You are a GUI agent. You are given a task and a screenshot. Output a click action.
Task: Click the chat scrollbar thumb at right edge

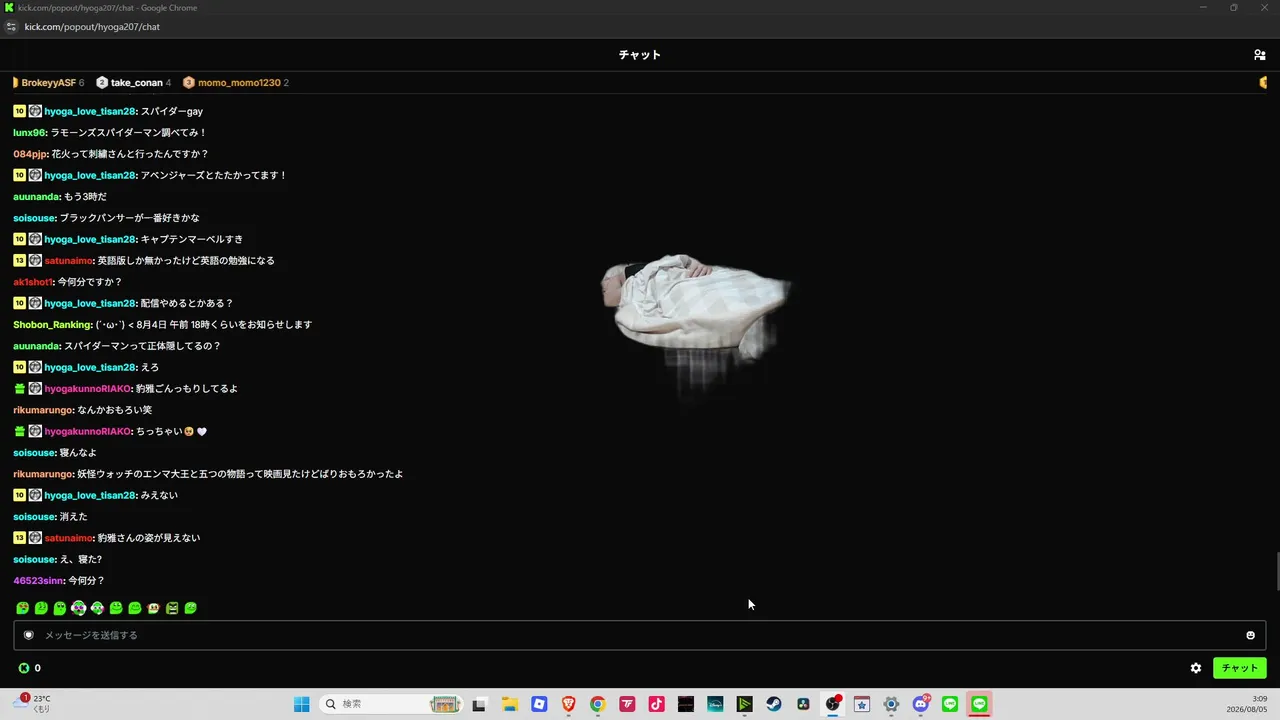click(1276, 571)
